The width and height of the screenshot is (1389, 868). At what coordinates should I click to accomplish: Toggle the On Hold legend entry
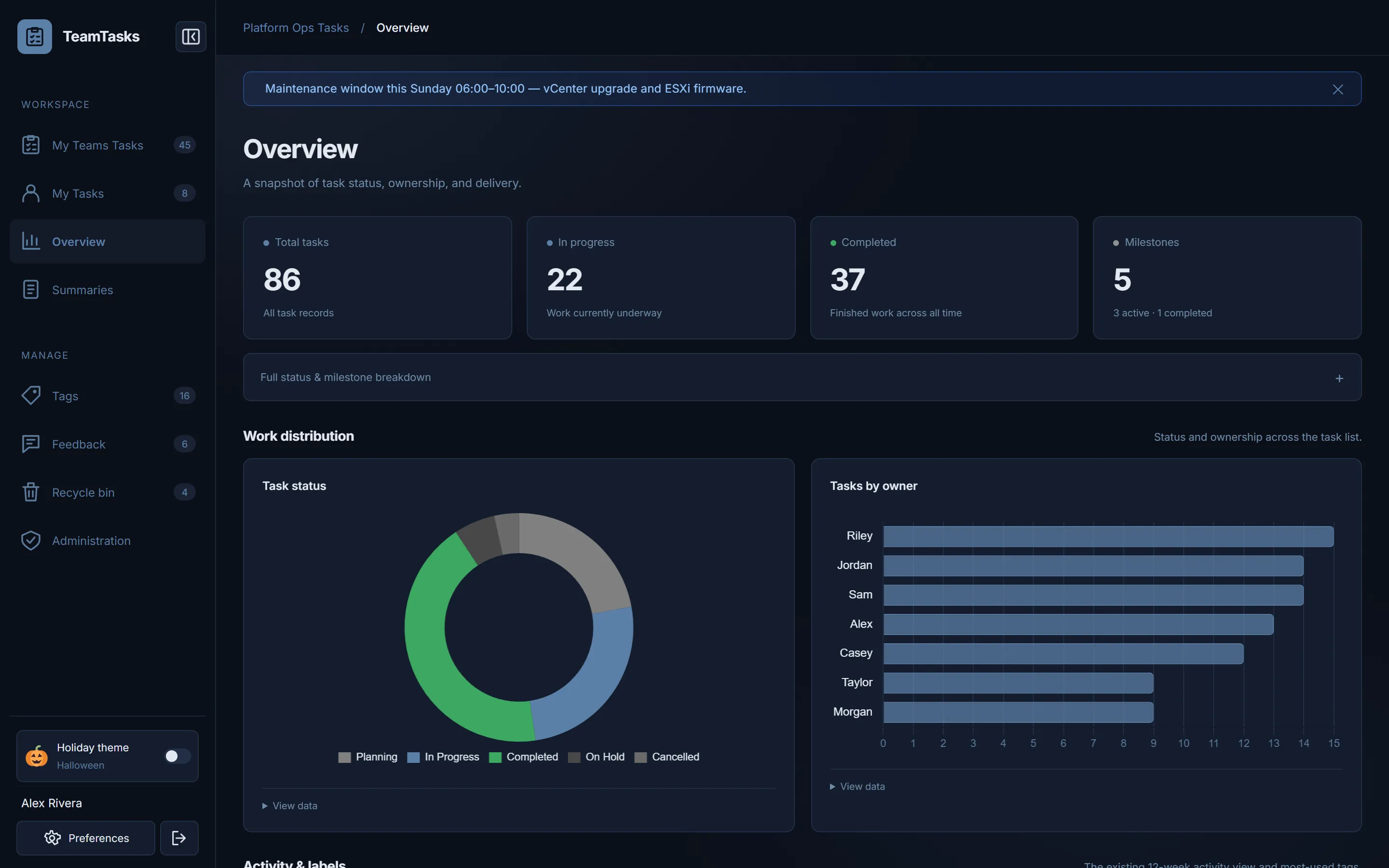coord(596,757)
